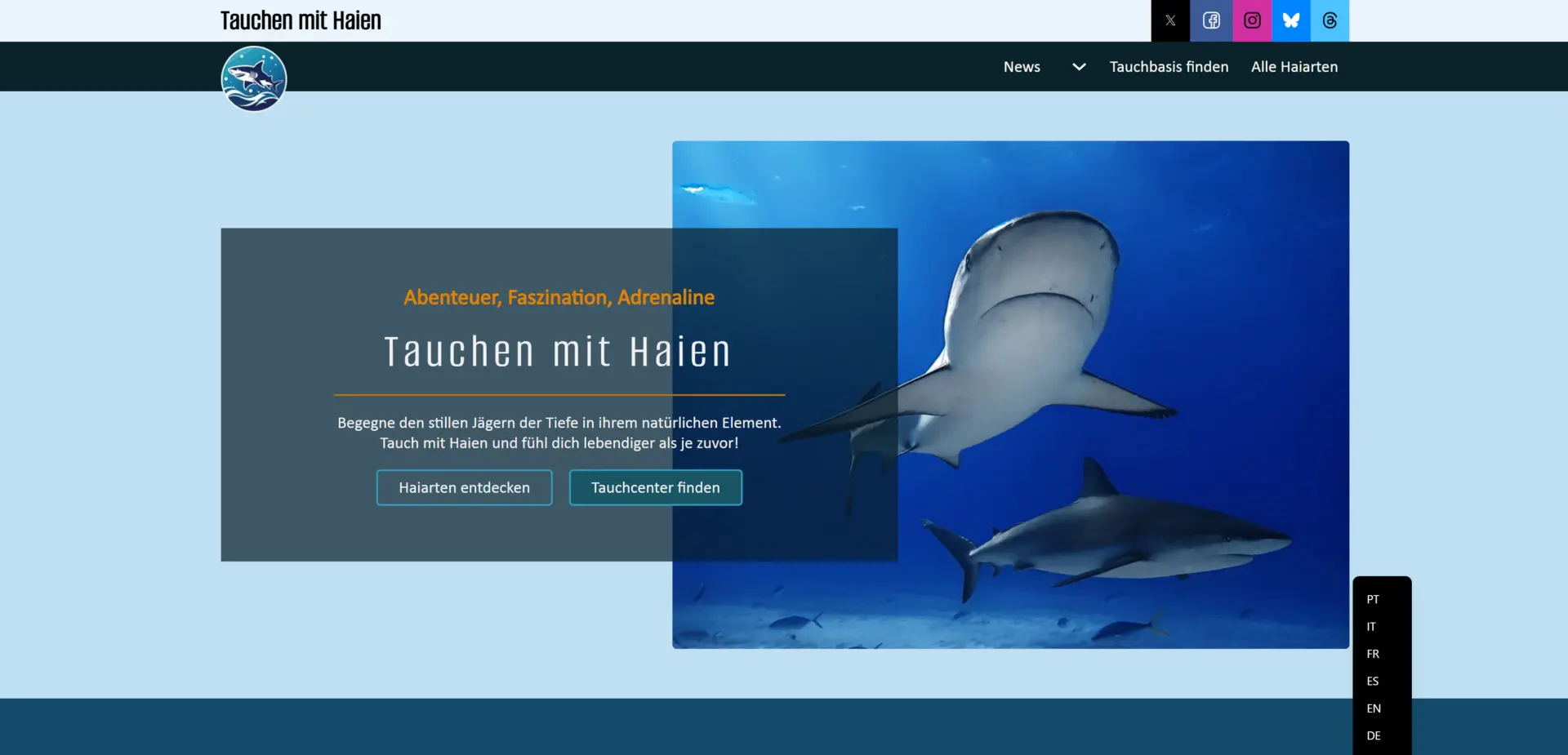1568x755 pixels.
Task: Switch language to EN
Action: click(x=1374, y=708)
